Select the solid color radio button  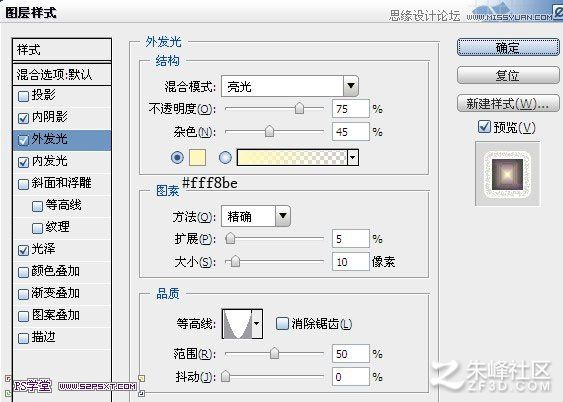coord(177,158)
